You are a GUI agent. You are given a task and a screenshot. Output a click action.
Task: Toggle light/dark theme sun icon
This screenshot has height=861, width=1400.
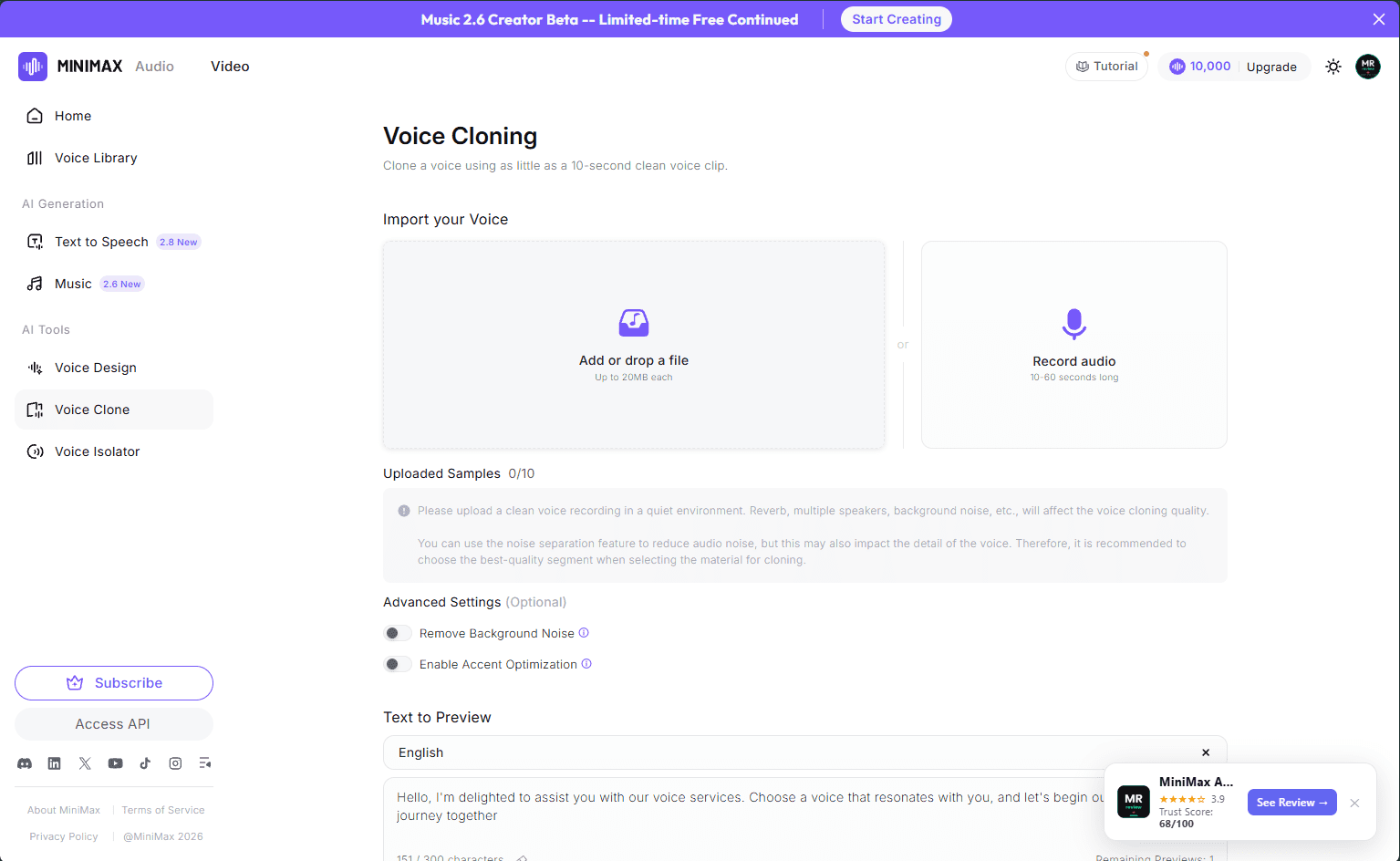point(1333,67)
